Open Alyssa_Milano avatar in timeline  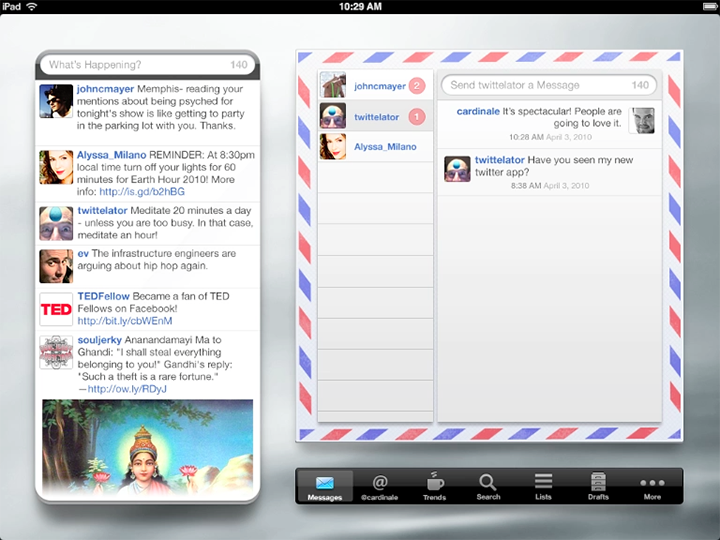pos(56,167)
